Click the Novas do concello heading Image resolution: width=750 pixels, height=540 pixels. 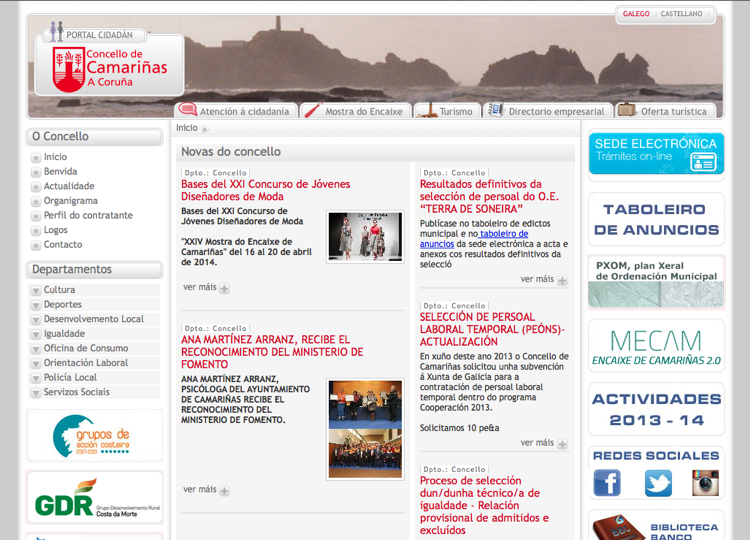pos(231,152)
